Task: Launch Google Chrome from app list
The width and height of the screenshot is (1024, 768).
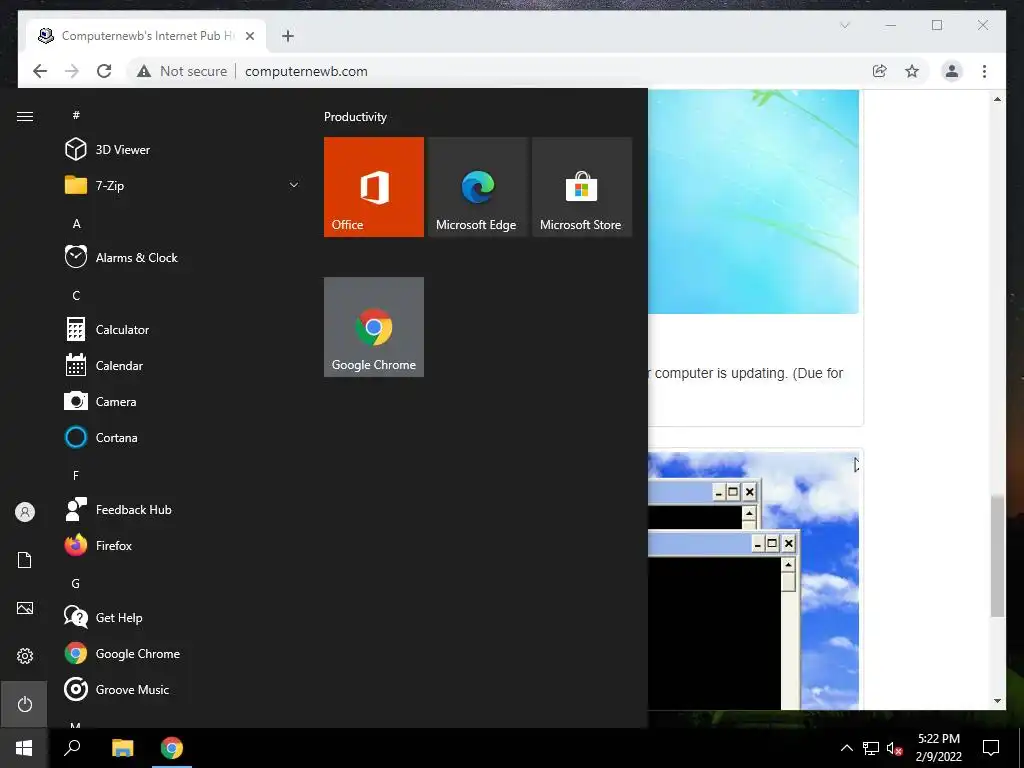Action: [180, 654]
